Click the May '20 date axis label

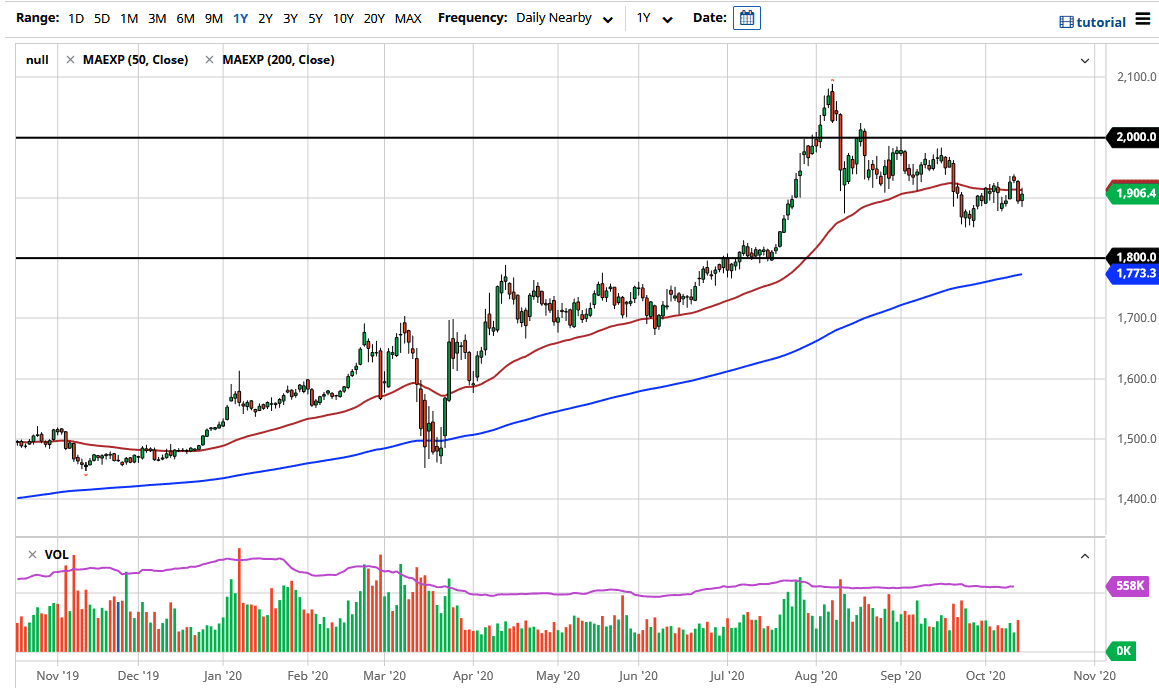558,676
